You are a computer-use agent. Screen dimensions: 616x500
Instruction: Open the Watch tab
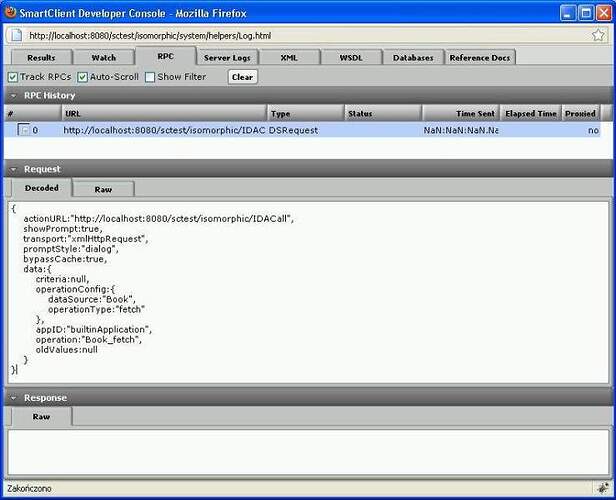pos(104,57)
